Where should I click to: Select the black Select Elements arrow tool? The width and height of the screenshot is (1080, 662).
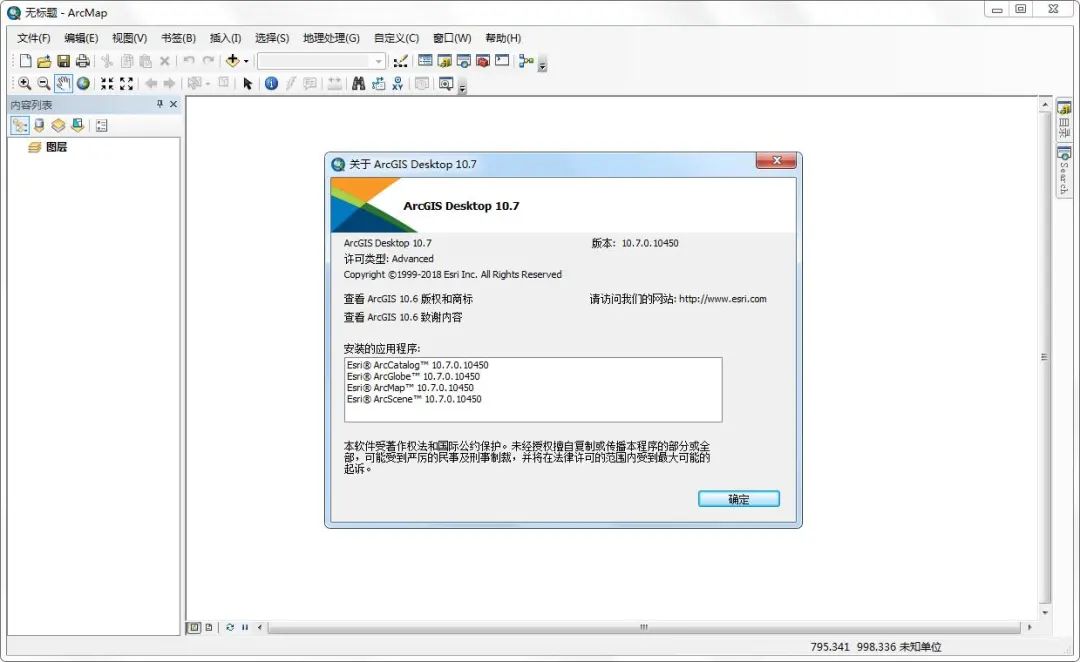(248, 84)
